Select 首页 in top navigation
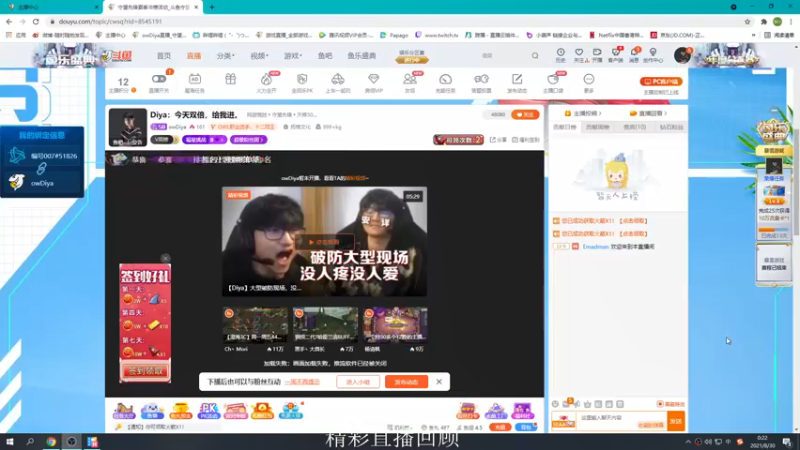Image resolution: width=800 pixels, height=450 pixels. tap(164, 56)
